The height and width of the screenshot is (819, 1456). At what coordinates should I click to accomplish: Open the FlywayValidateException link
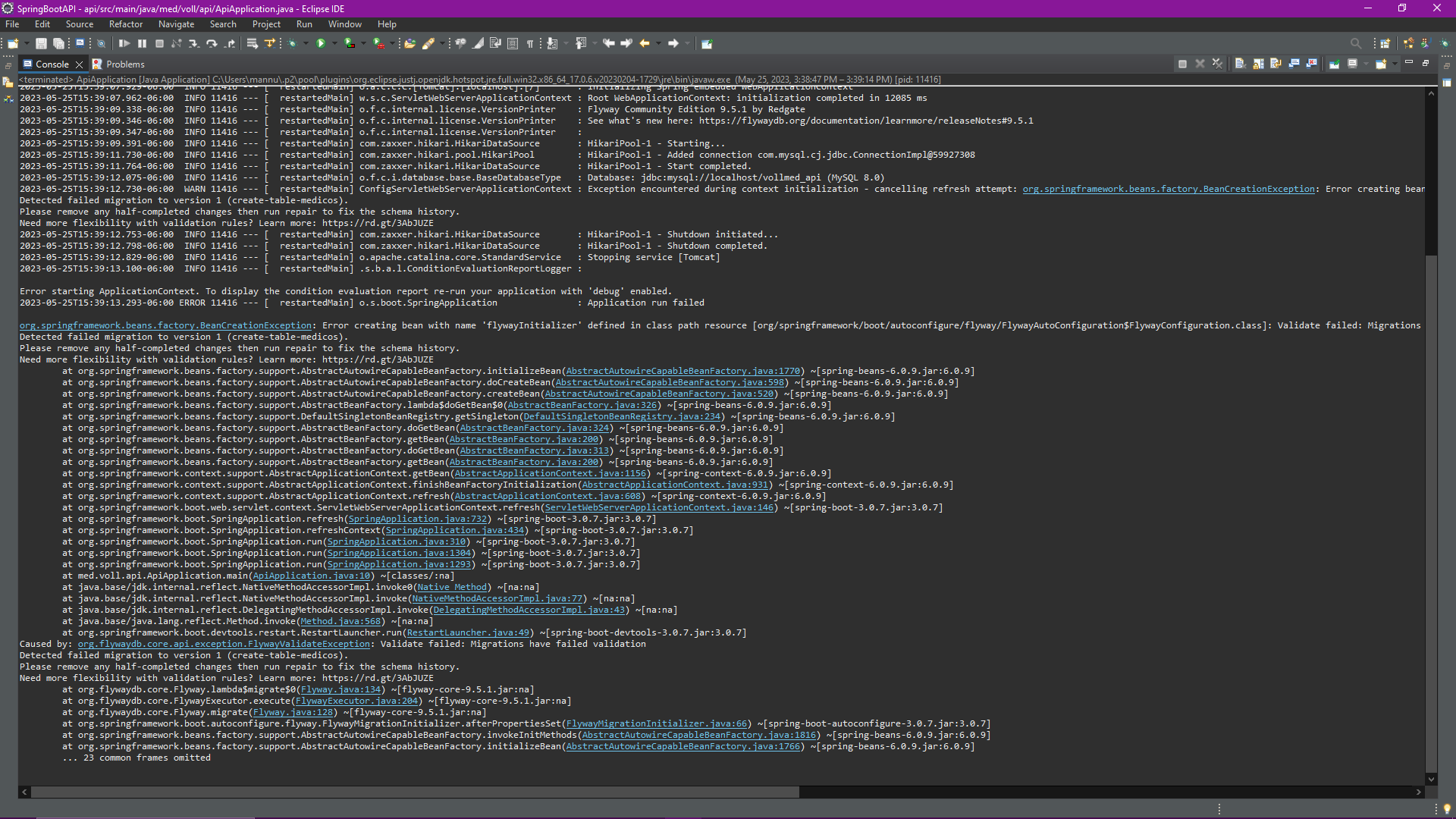[224, 644]
